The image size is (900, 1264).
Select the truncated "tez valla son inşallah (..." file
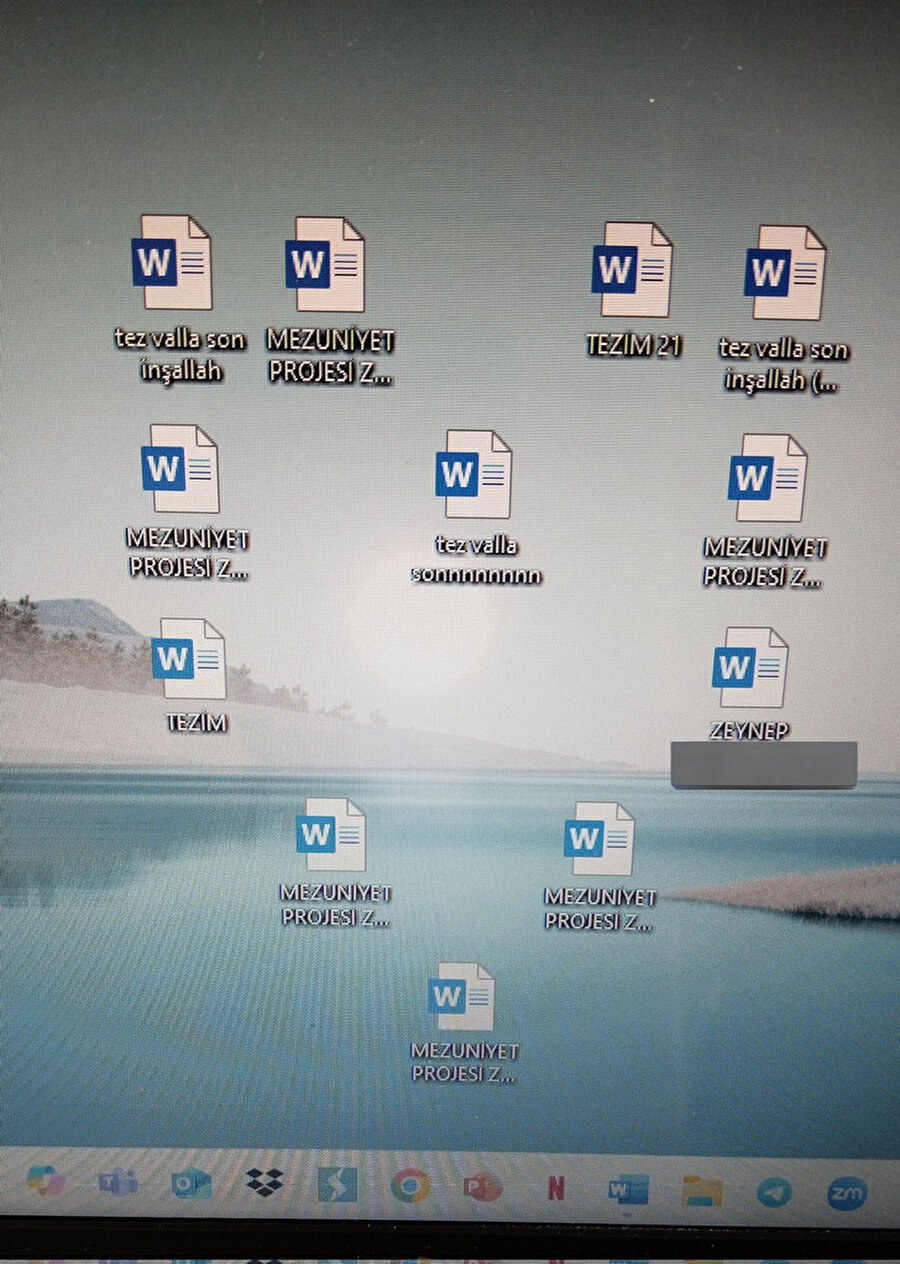click(785, 273)
